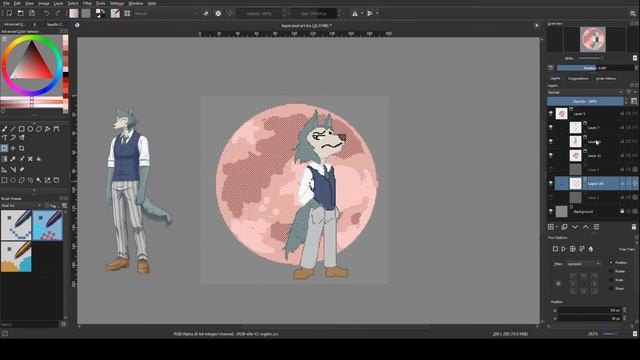Open the Layer menu
Screen dimensions: 640x360
click(x=59, y=3)
